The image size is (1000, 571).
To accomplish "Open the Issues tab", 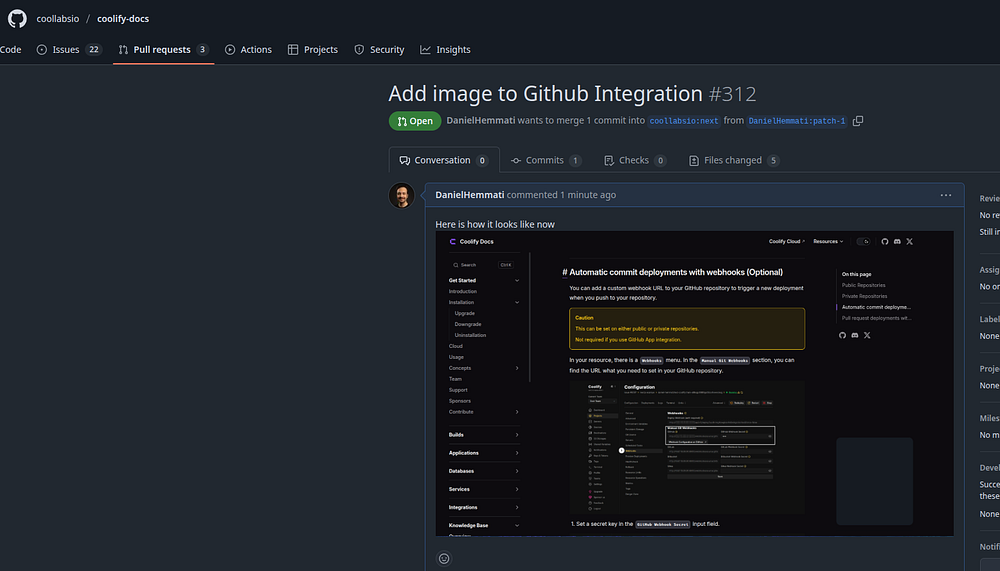I will click(x=69, y=49).
